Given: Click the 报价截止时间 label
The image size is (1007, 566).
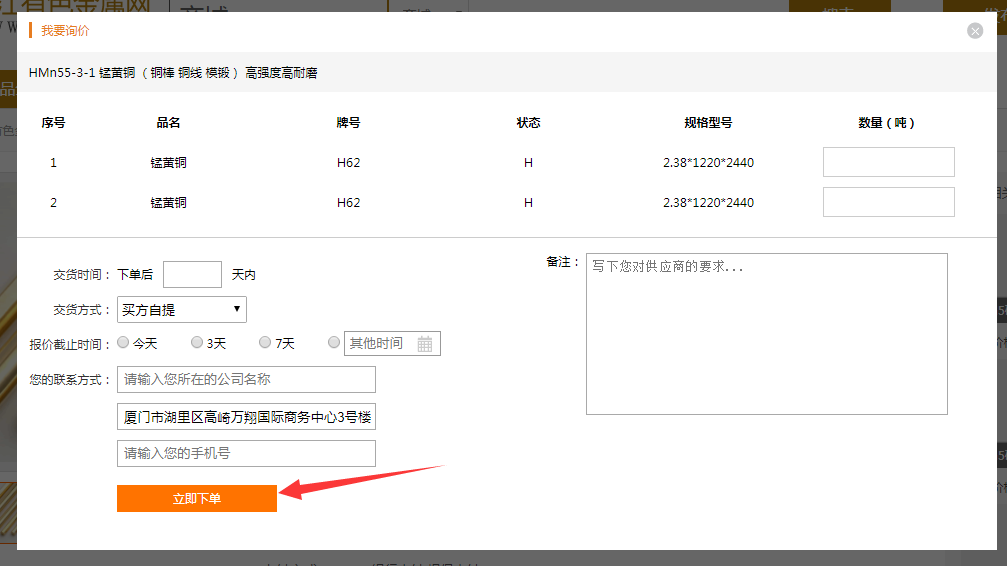Looking at the screenshot, I should [x=70, y=344].
